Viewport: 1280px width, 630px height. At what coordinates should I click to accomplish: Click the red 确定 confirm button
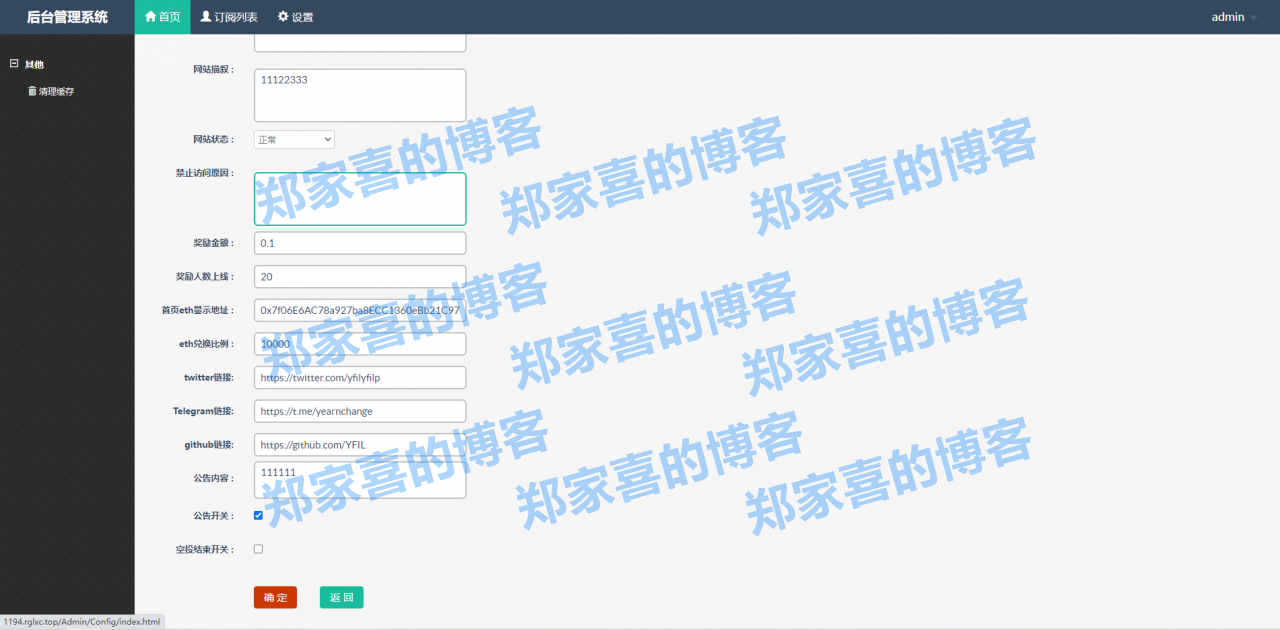click(275, 597)
